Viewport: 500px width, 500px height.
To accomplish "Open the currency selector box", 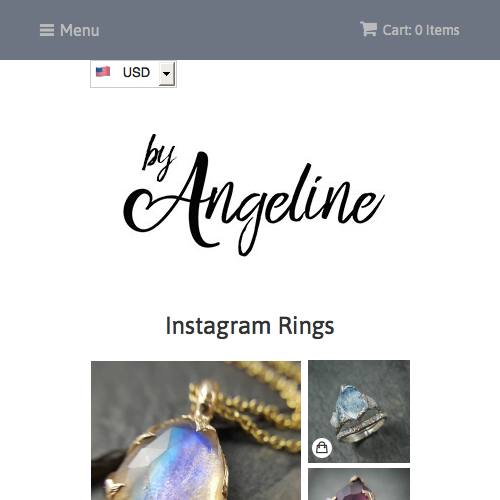I will click(x=133, y=74).
